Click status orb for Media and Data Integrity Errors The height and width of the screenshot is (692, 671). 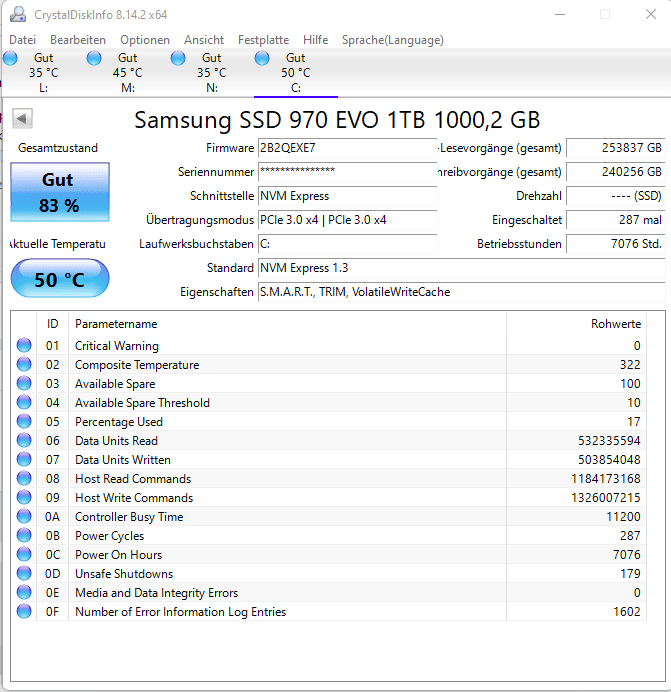[x=24, y=592]
